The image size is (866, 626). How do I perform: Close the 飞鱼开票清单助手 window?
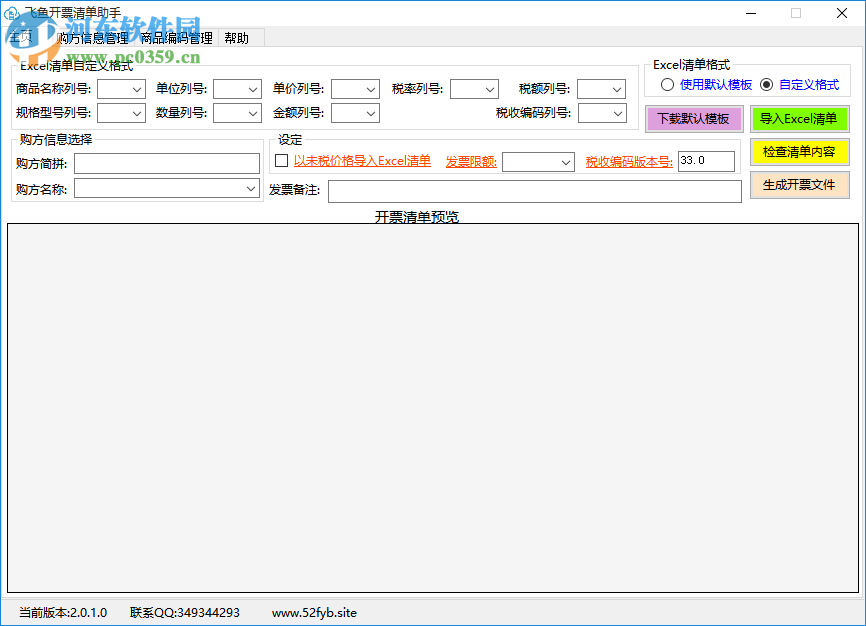click(x=842, y=13)
